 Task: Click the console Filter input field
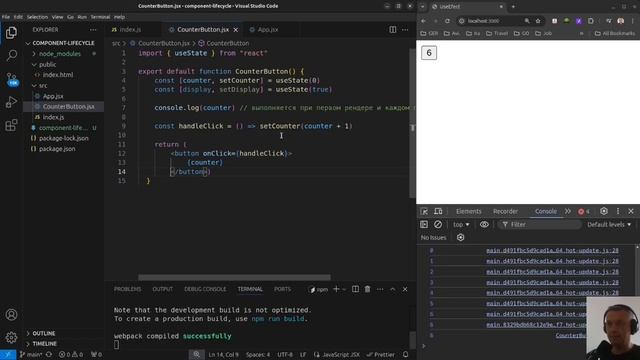pyautogui.click(x=539, y=224)
